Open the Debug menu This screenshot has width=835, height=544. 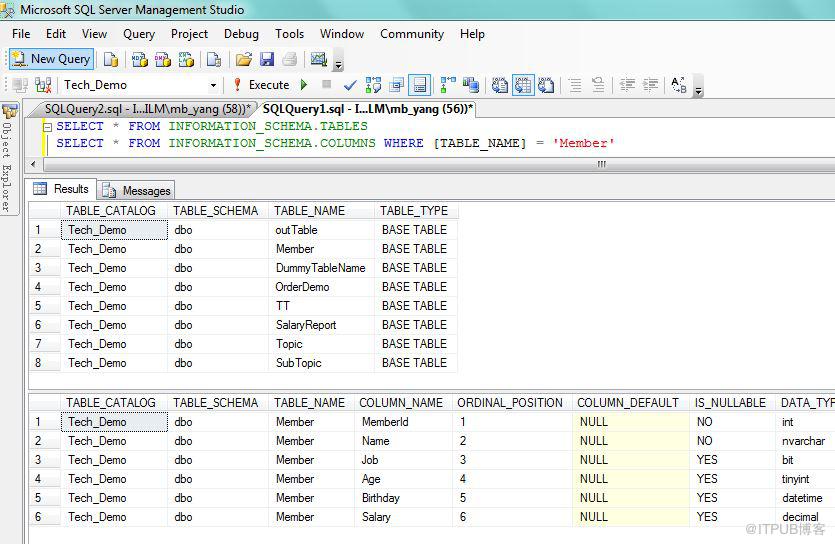(x=241, y=34)
